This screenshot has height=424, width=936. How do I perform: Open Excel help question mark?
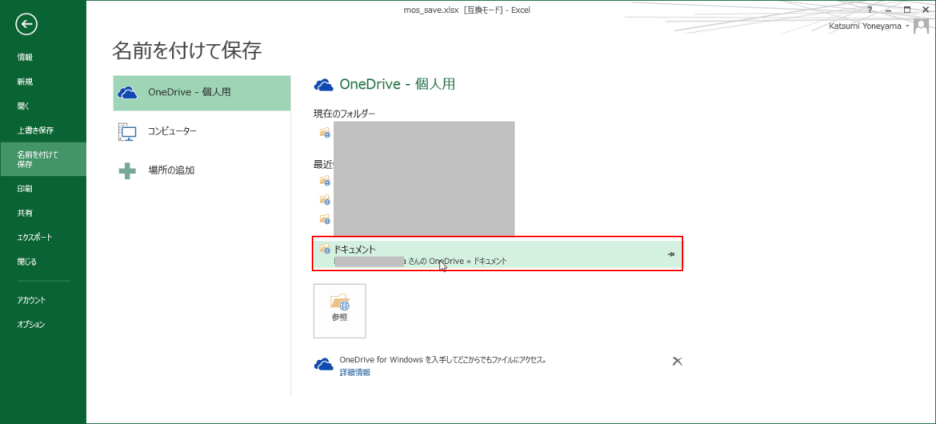(x=870, y=10)
